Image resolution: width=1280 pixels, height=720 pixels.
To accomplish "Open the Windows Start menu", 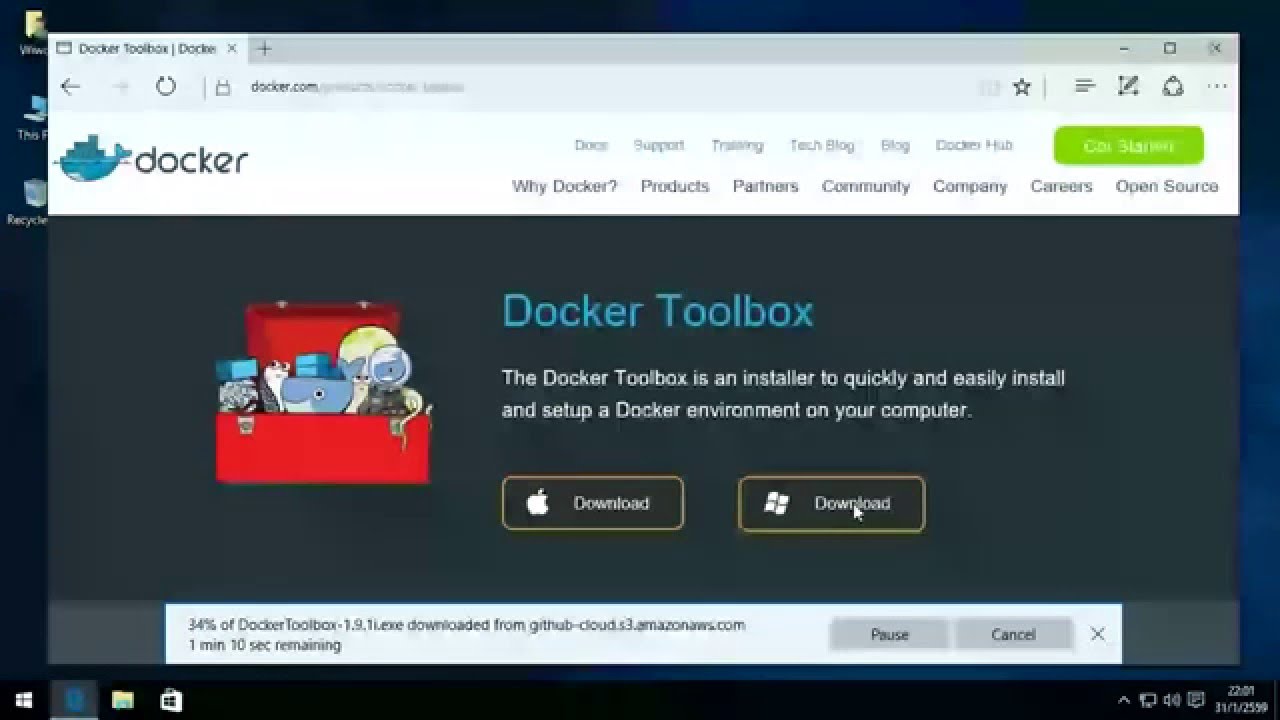I will [x=24, y=700].
